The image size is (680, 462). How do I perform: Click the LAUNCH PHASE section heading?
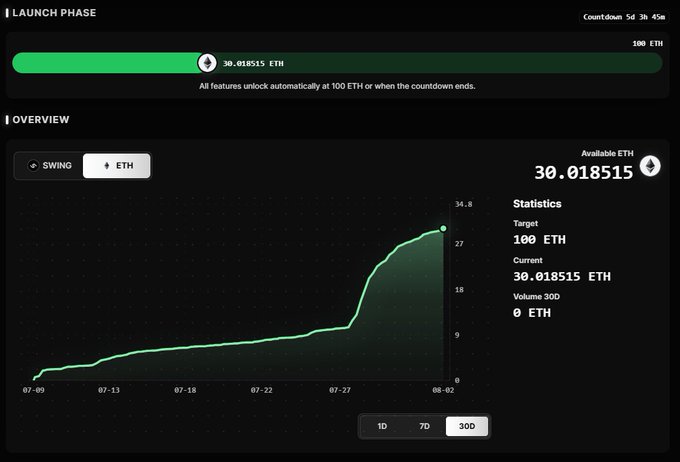[54, 13]
